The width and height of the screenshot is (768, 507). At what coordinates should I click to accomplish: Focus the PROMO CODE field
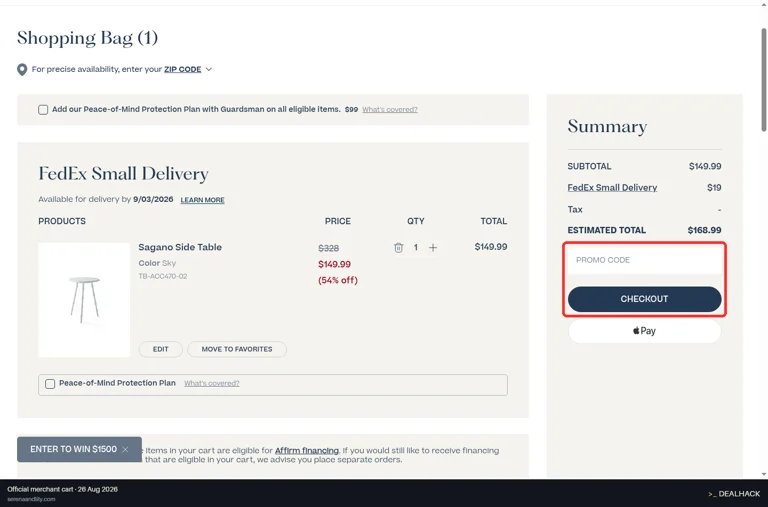coord(645,260)
